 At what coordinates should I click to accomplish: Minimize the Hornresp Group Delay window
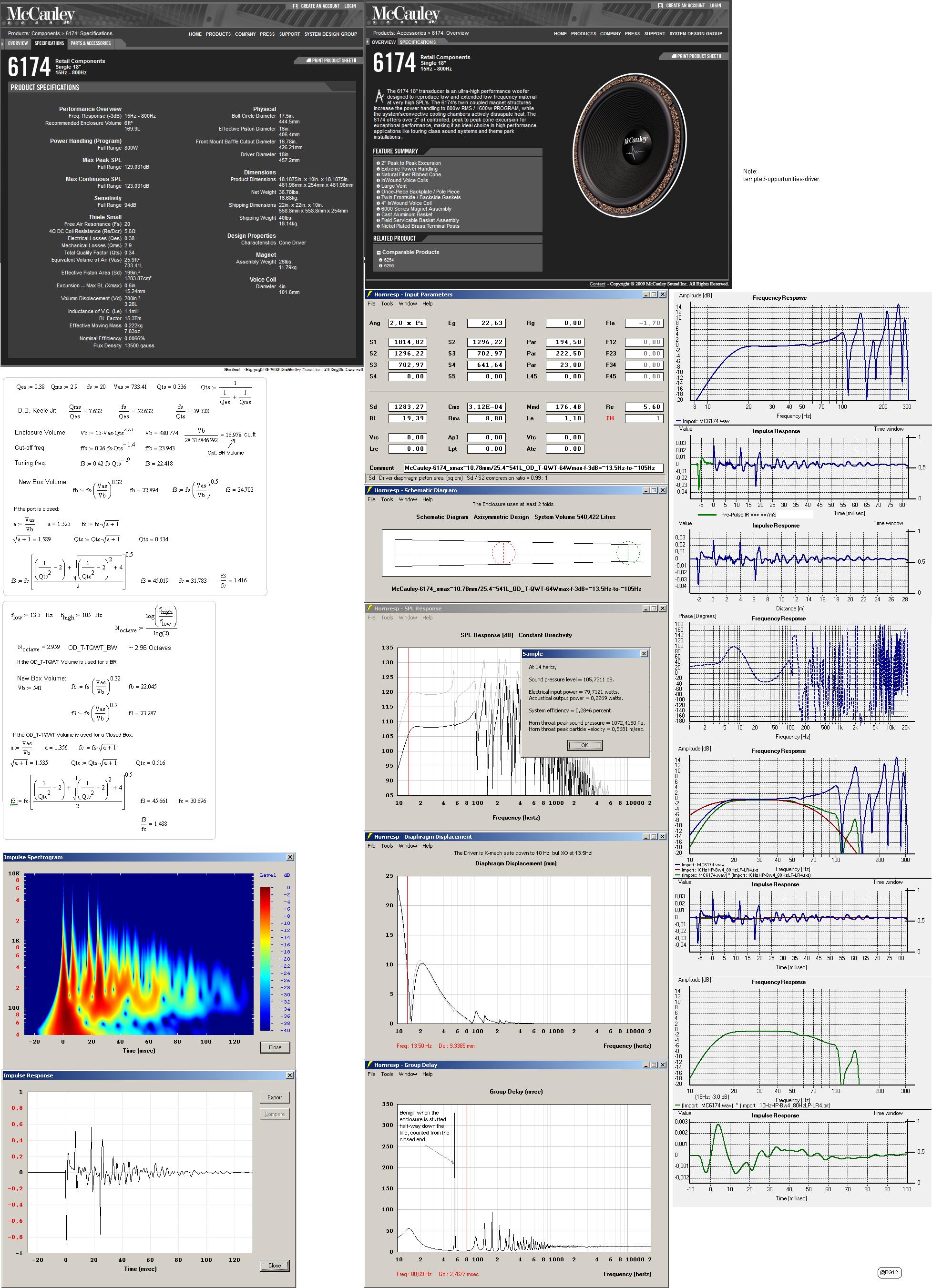point(646,1065)
